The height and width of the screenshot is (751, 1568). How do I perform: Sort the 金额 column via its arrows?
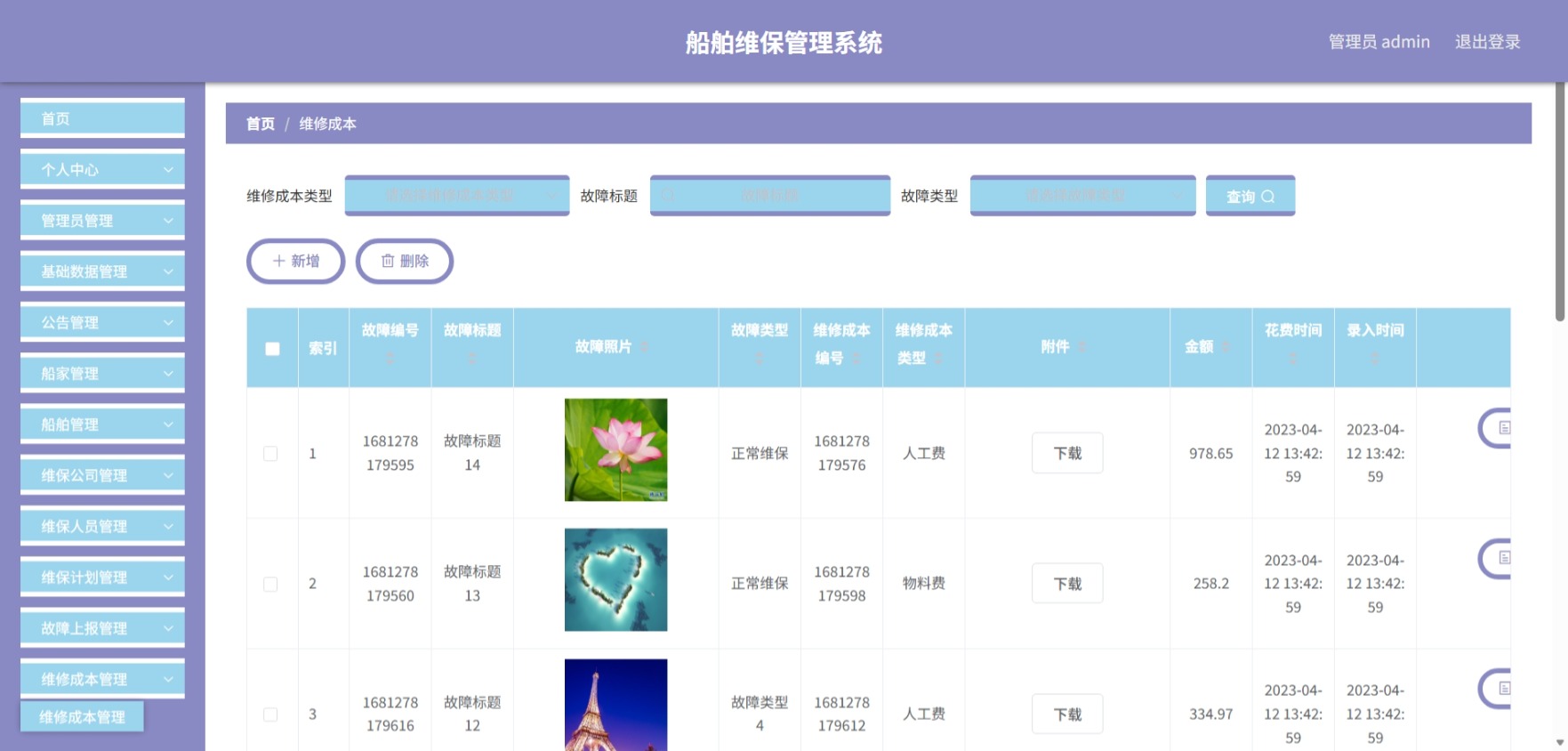1226,346
